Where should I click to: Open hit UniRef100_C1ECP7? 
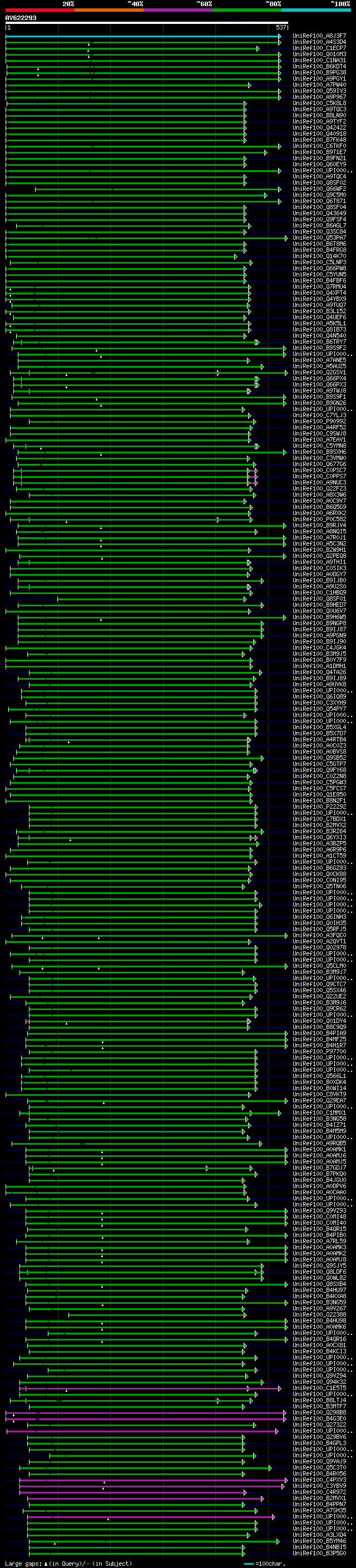pos(319,48)
